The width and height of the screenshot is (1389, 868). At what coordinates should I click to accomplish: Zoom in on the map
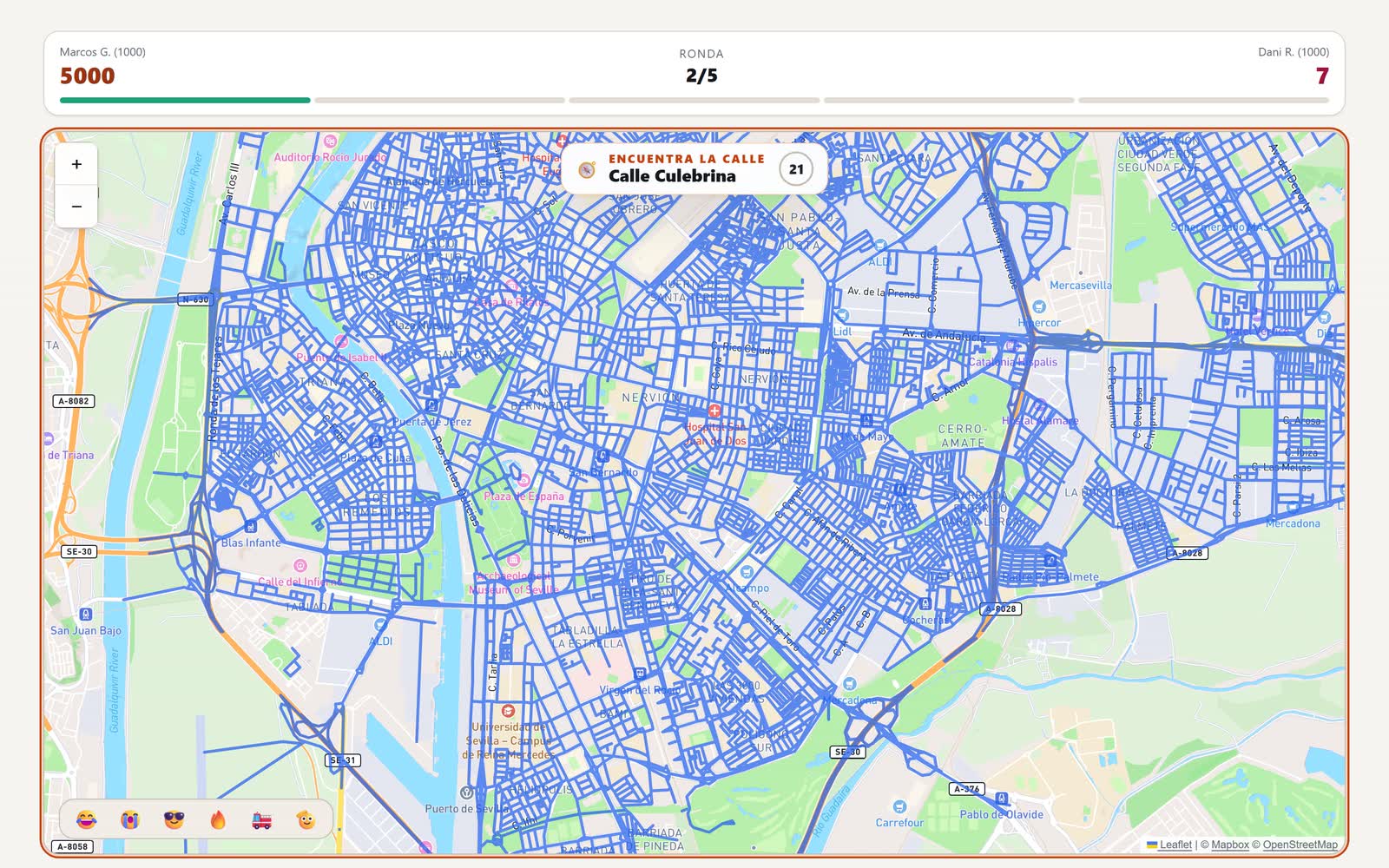click(76, 164)
